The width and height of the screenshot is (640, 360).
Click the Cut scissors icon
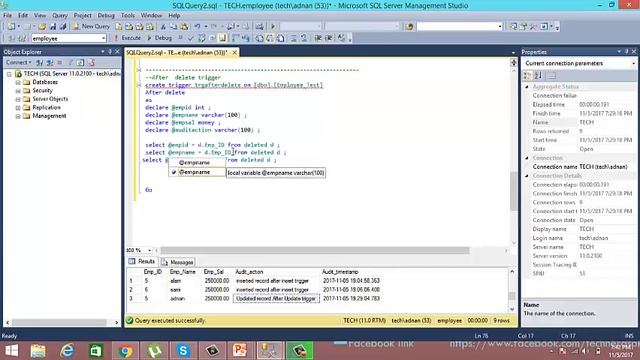[x=163, y=27]
